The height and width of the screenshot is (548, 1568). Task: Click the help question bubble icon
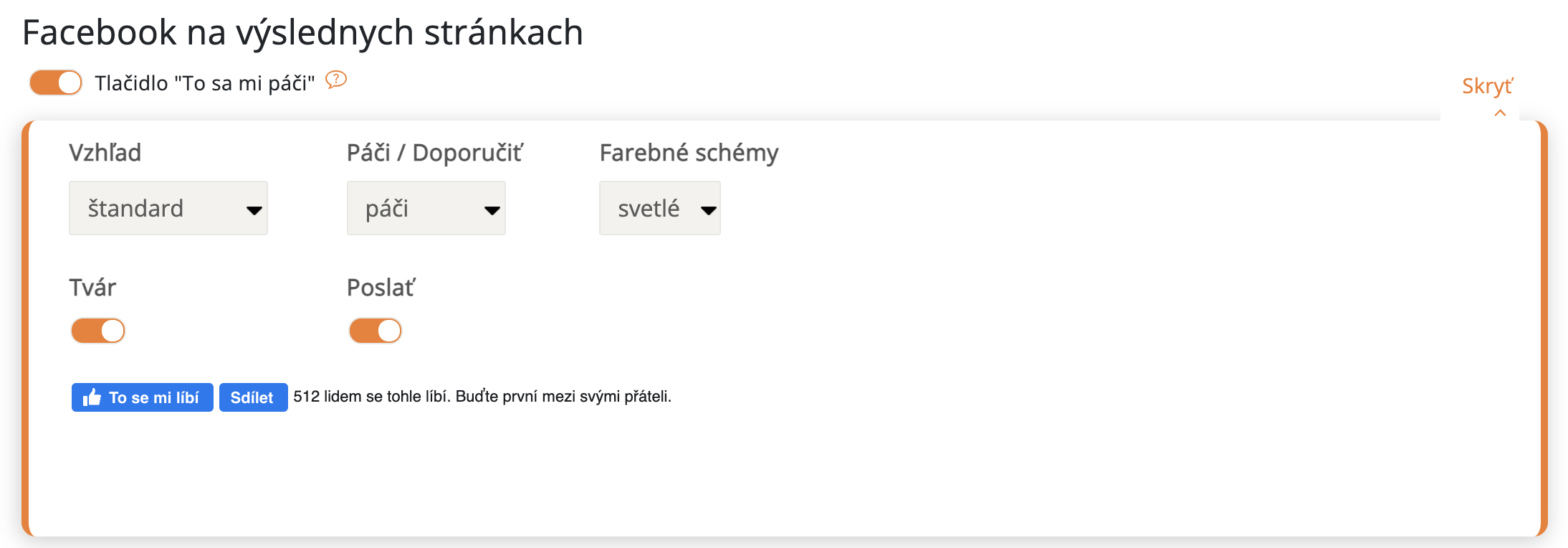(x=335, y=80)
